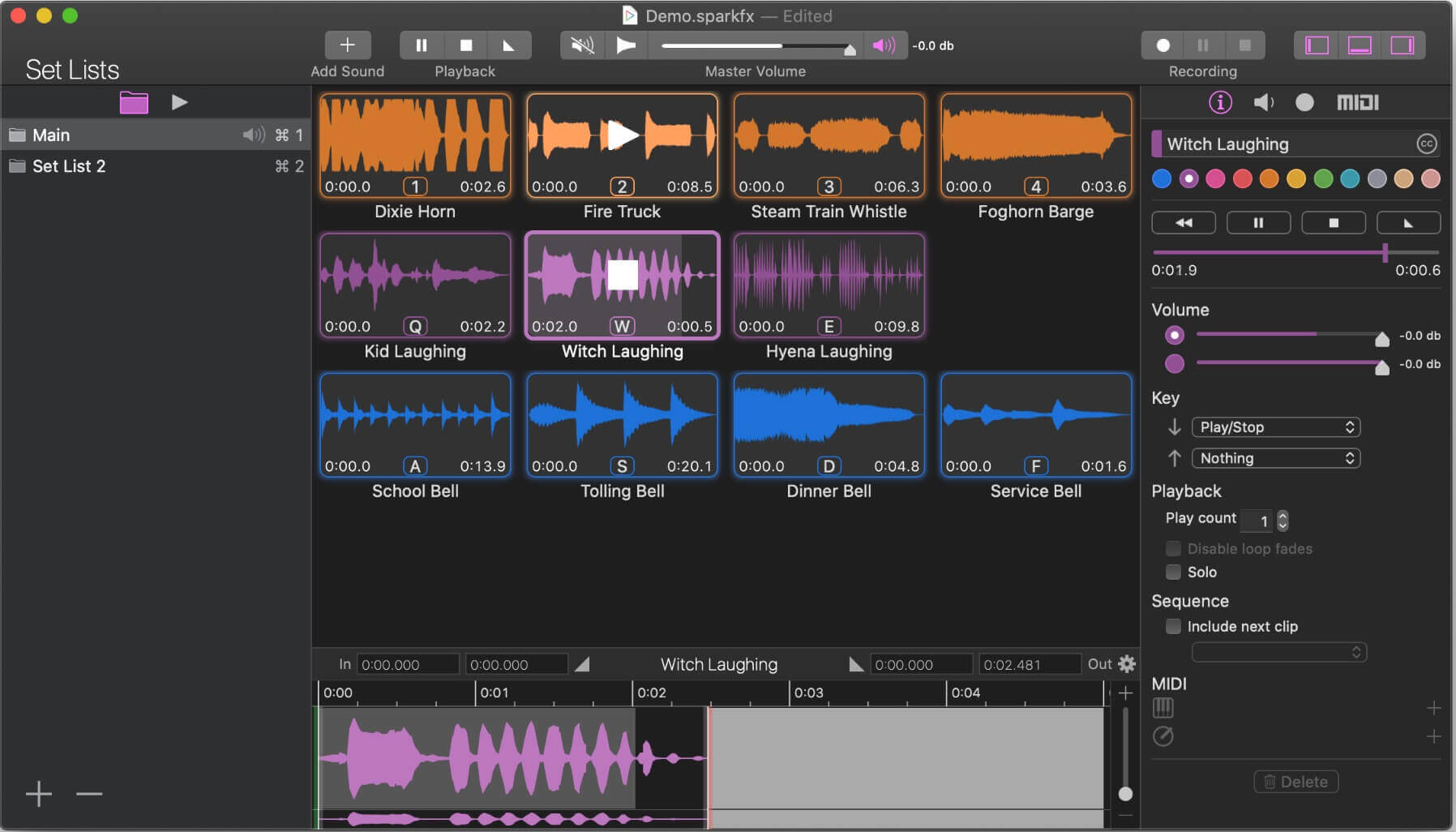Click the pink folder icon under Set Lists
The height and width of the screenshot is (832, 1456).
[134, 102]
